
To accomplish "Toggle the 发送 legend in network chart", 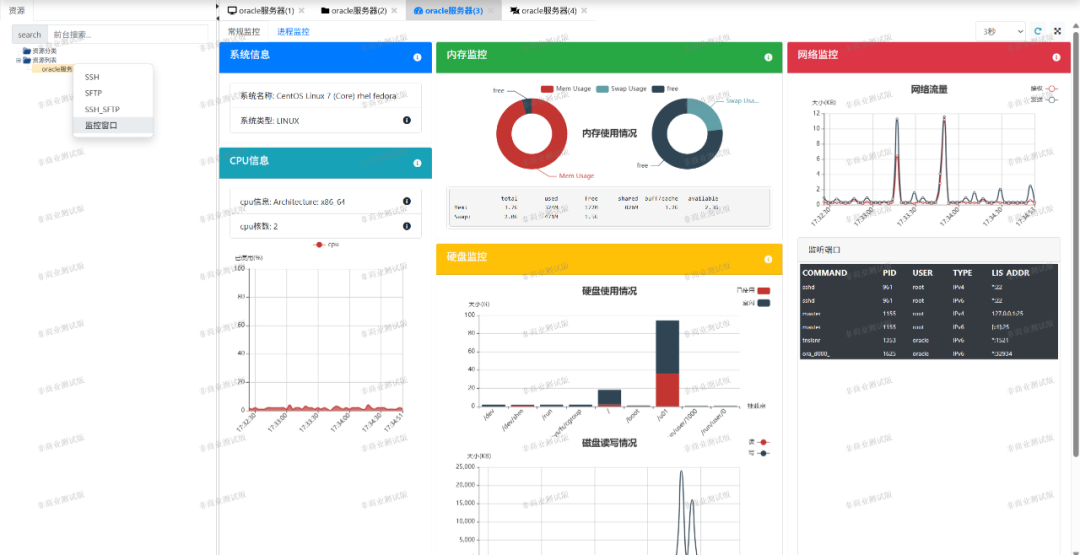I will 1043,100.
